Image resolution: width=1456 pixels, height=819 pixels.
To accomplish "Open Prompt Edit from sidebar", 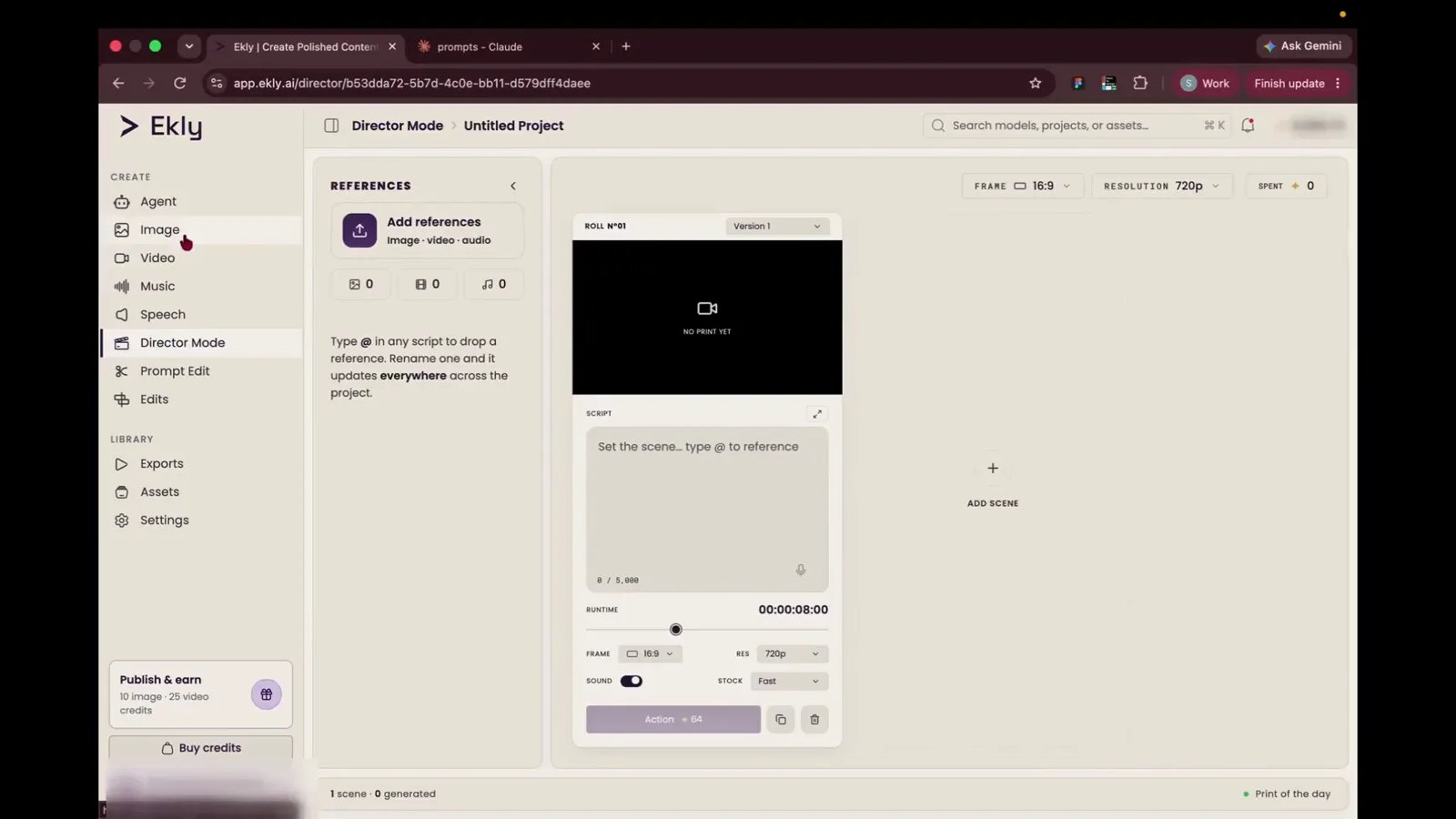I will tap(174, 370).
